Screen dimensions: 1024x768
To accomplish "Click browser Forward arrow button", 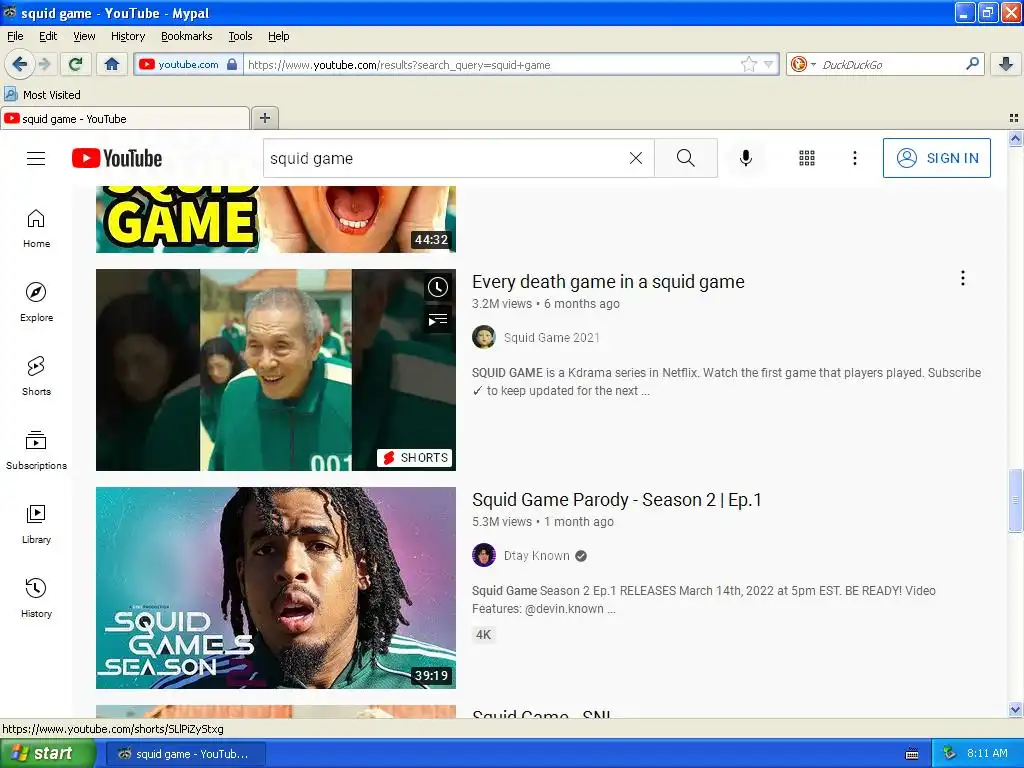I will coord(44,64).
